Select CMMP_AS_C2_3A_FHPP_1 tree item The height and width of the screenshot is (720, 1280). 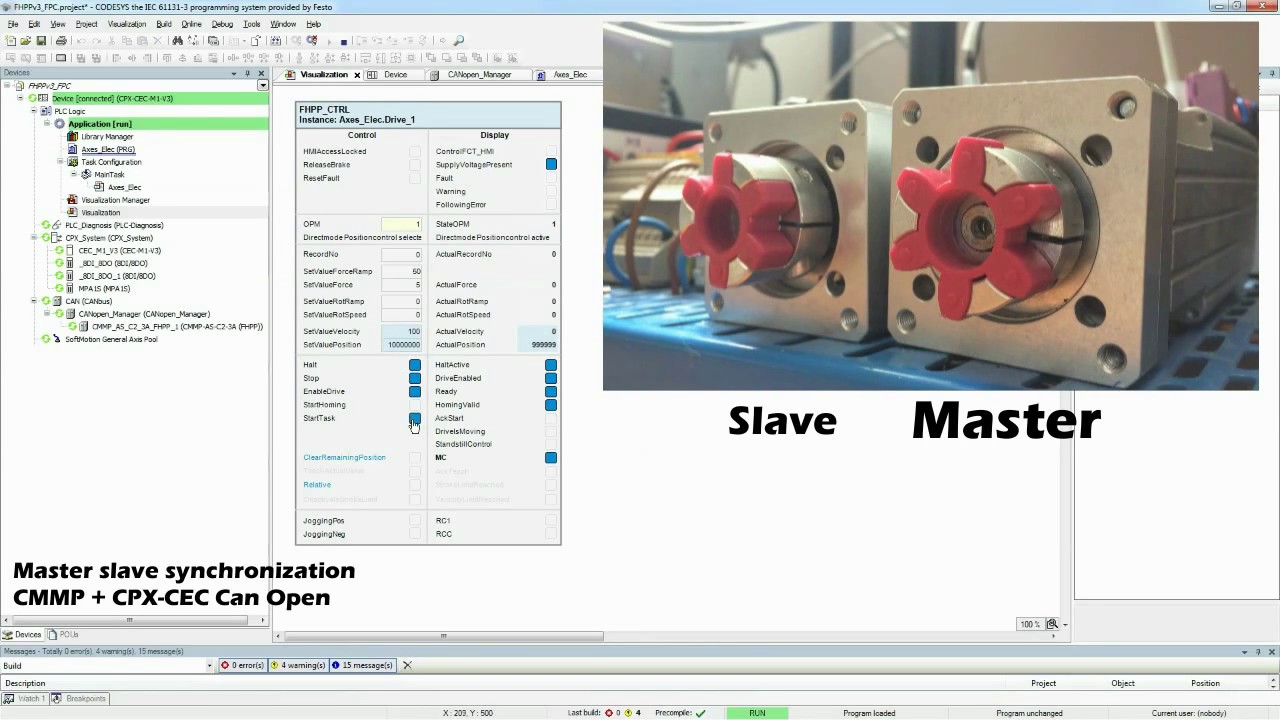177,327
